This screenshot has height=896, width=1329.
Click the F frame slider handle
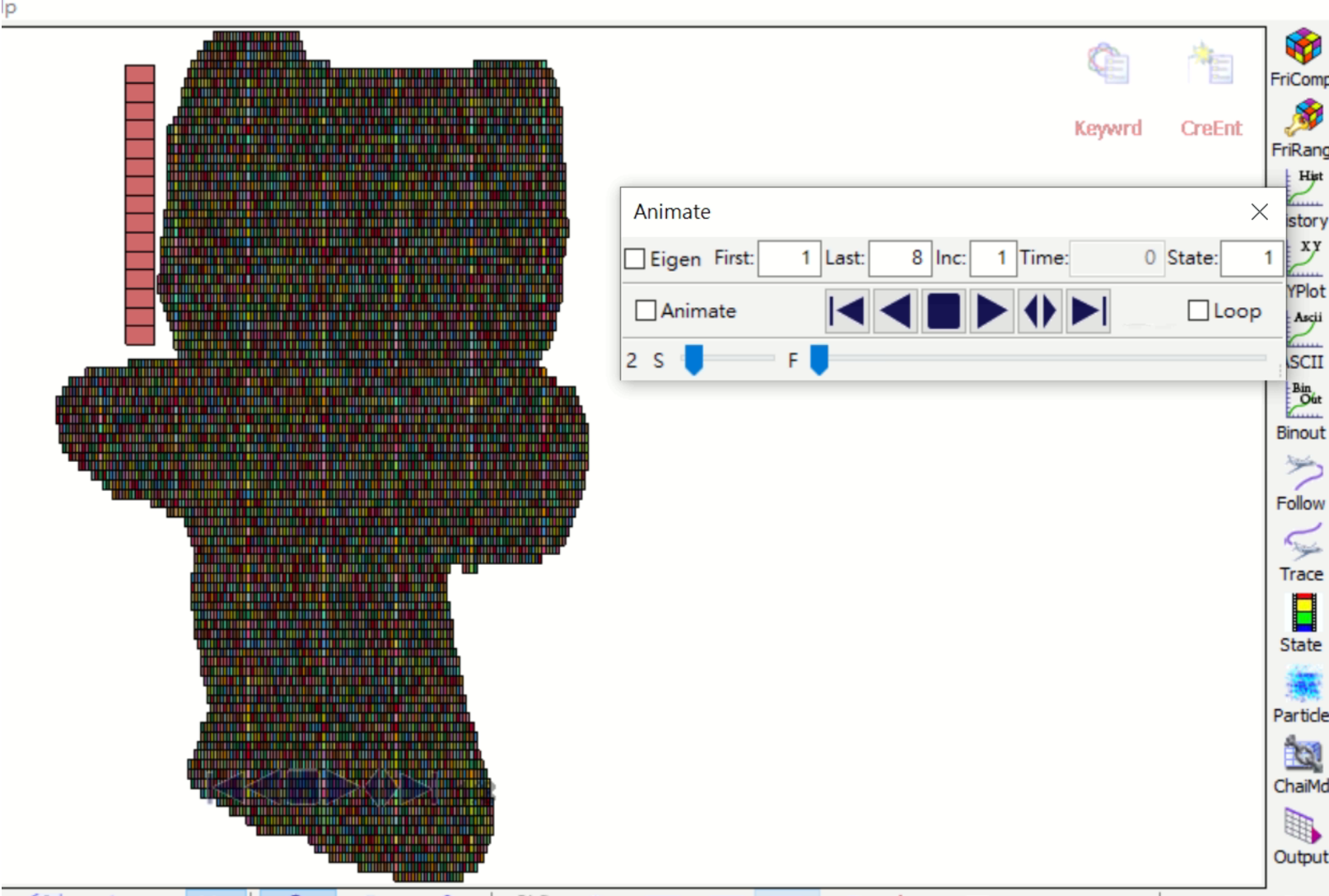[x=818, y=360]
